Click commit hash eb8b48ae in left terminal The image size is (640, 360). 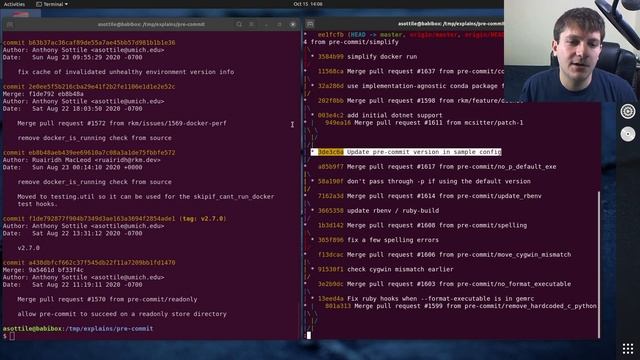click(102, 153)
